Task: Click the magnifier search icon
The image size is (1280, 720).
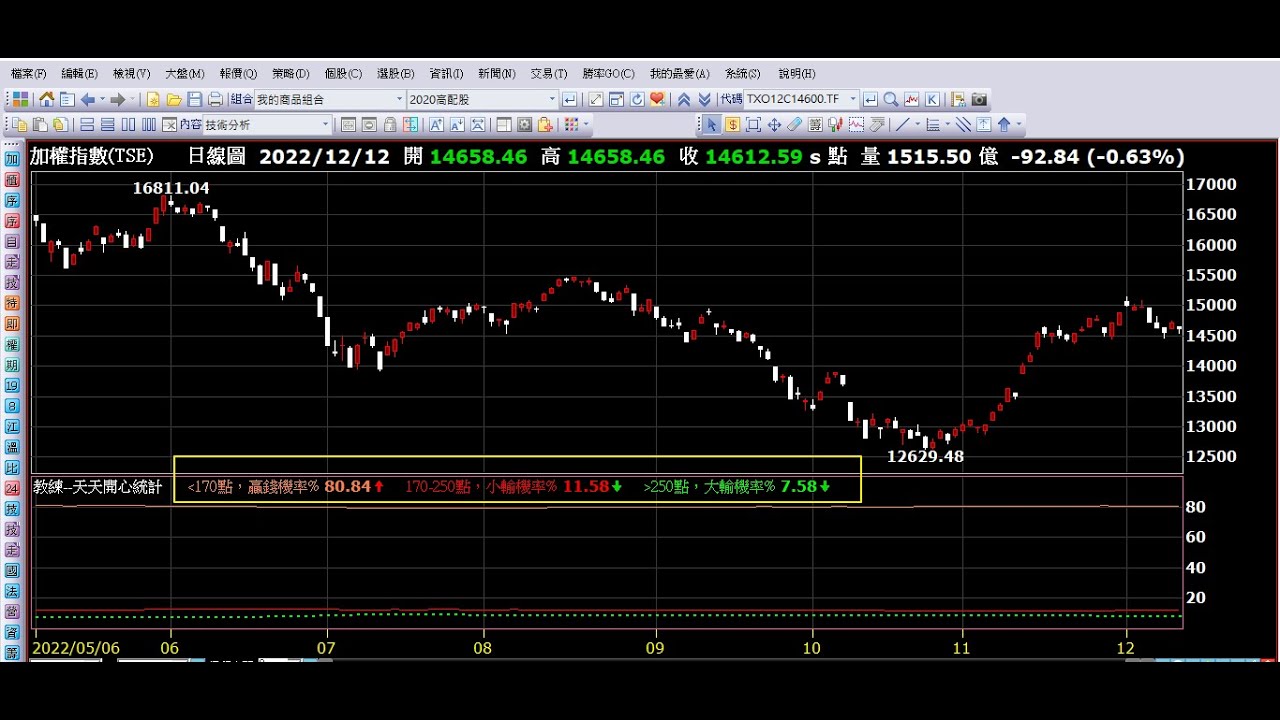Action: 891,99
